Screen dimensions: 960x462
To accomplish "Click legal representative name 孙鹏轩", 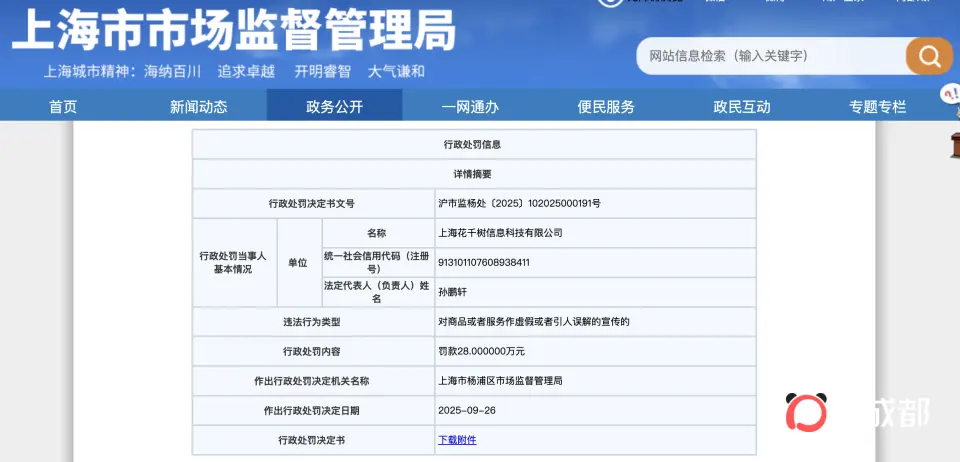I will click(452, 292).
